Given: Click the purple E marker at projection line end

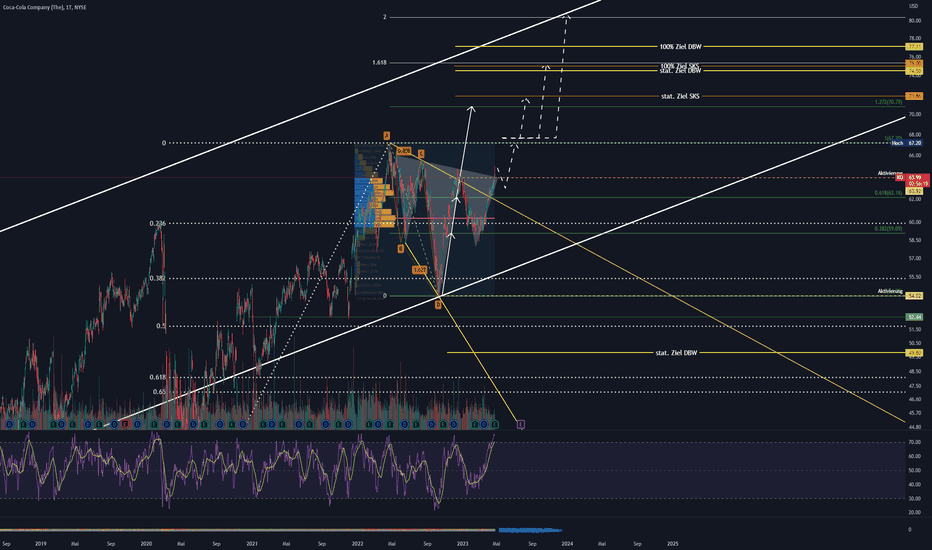Looking at the screenshot, I should point(521,424).
